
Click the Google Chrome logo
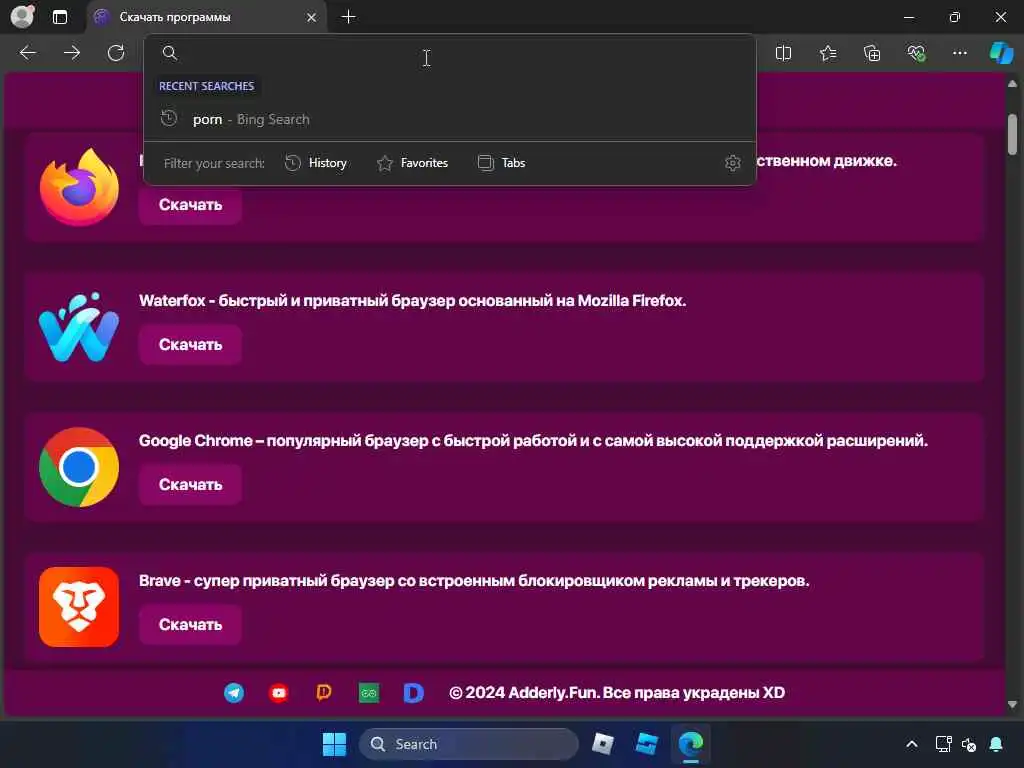pyautogui.click(x=79, y=467)
